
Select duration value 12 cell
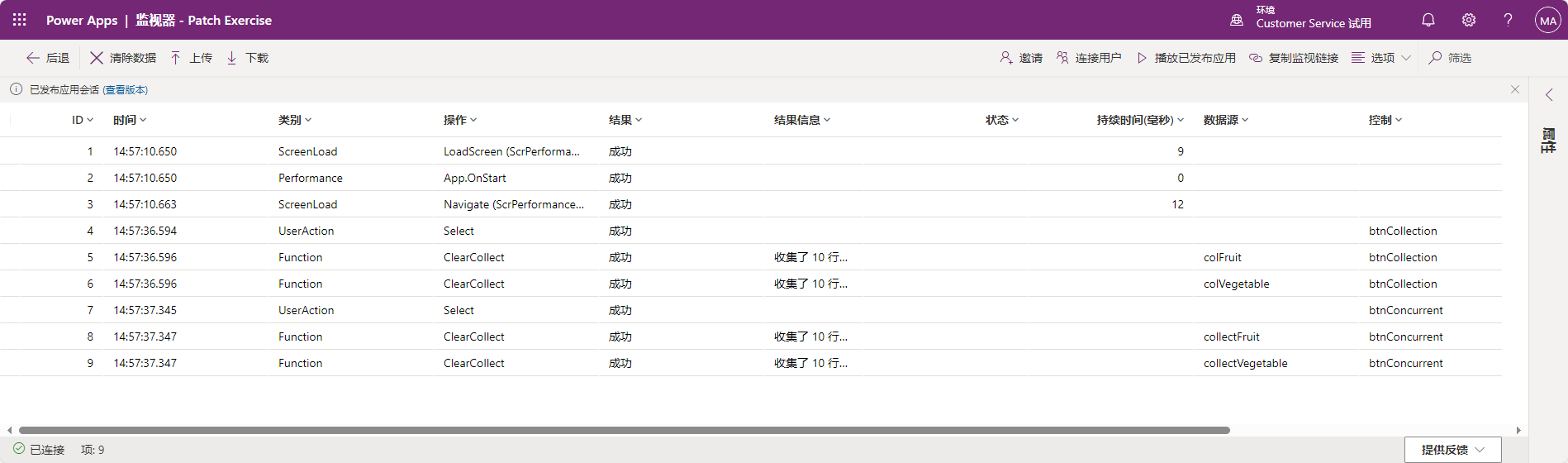[1177, 204]
